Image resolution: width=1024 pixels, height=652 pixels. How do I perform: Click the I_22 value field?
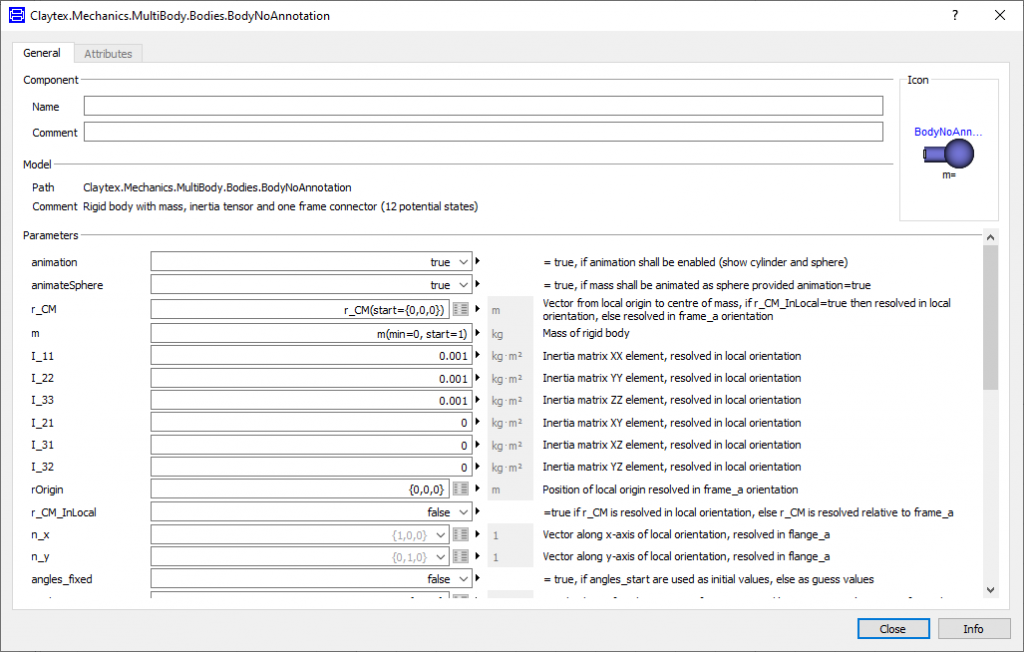click(312, 378)
